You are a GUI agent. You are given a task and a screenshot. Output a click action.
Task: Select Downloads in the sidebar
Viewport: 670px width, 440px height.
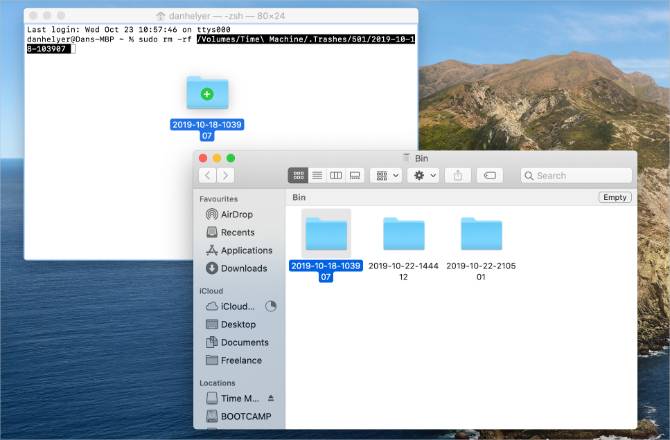click(x=243, y=268)
